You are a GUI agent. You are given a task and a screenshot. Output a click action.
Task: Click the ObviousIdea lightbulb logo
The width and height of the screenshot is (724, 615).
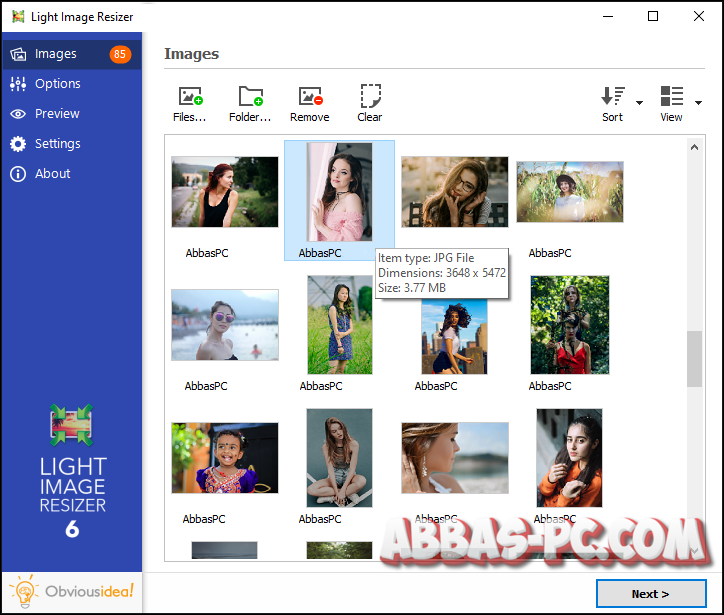[x=25, y=592]
